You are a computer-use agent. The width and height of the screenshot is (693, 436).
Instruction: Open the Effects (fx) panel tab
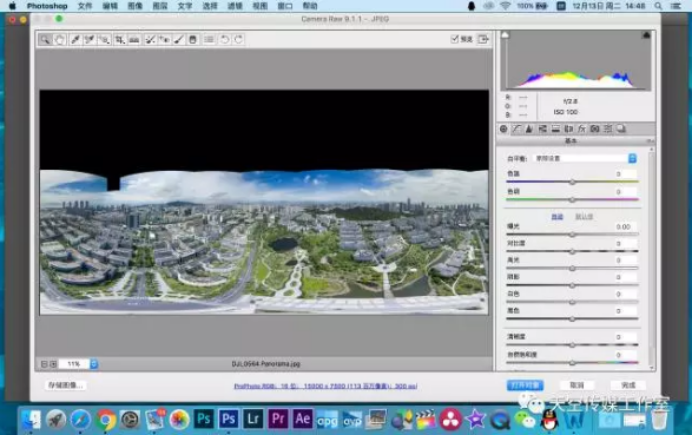tap(581, 129)
